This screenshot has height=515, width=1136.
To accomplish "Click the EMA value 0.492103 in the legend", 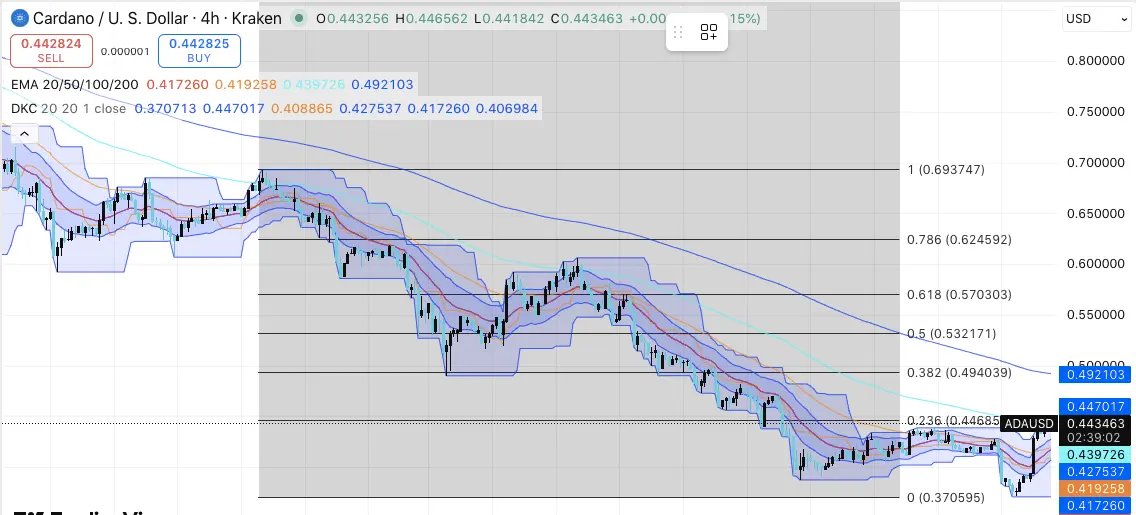I will 382,85.
